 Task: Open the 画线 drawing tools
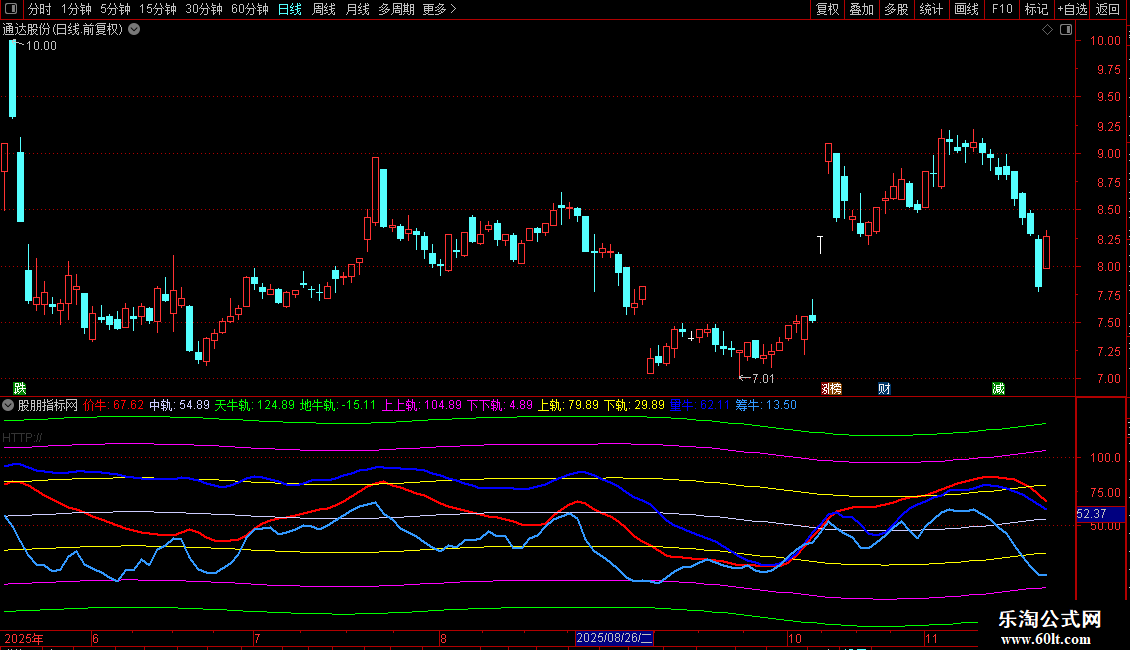click(966, 10)
